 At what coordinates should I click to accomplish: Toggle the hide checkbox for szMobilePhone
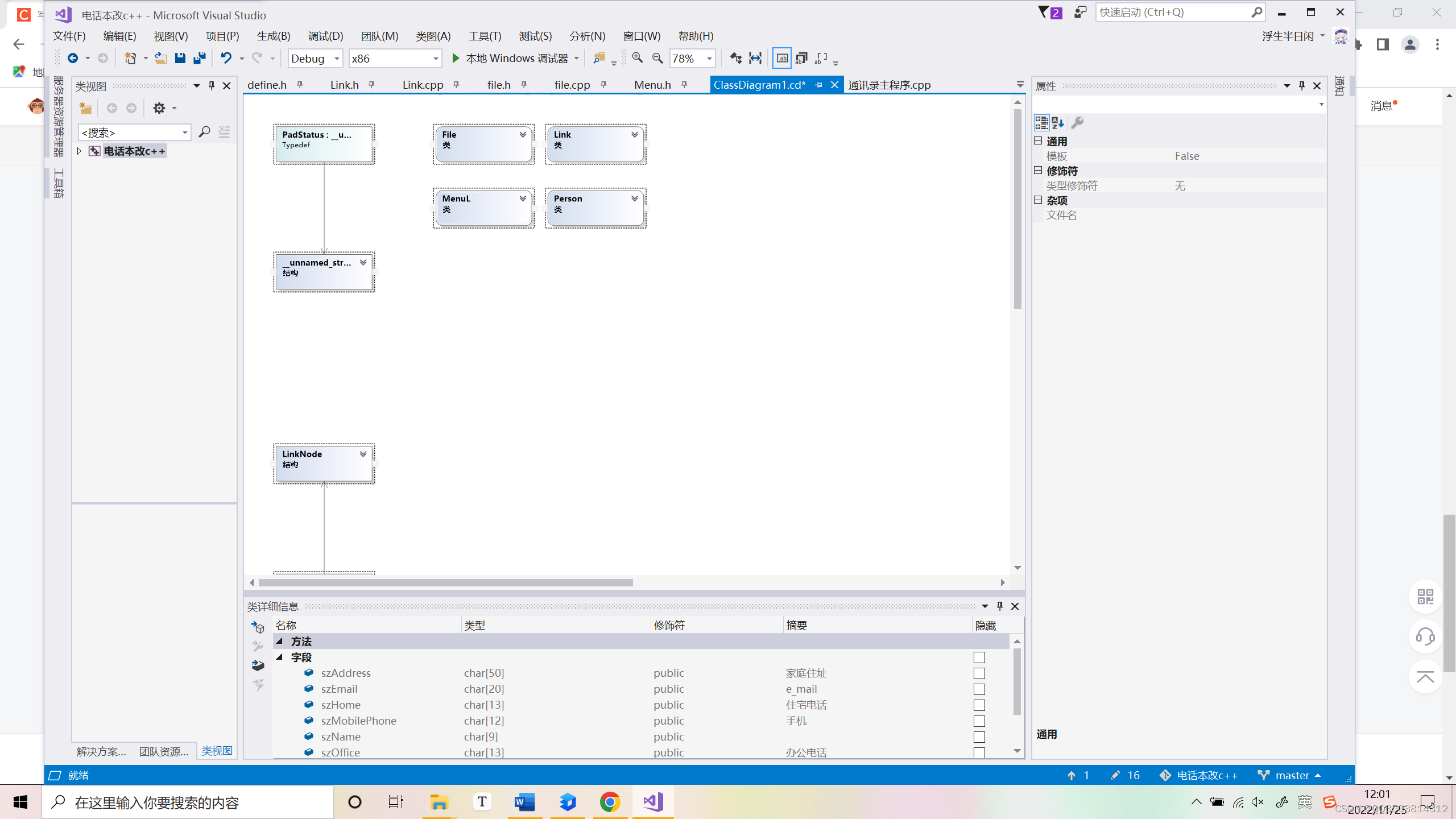click(979, 721)
